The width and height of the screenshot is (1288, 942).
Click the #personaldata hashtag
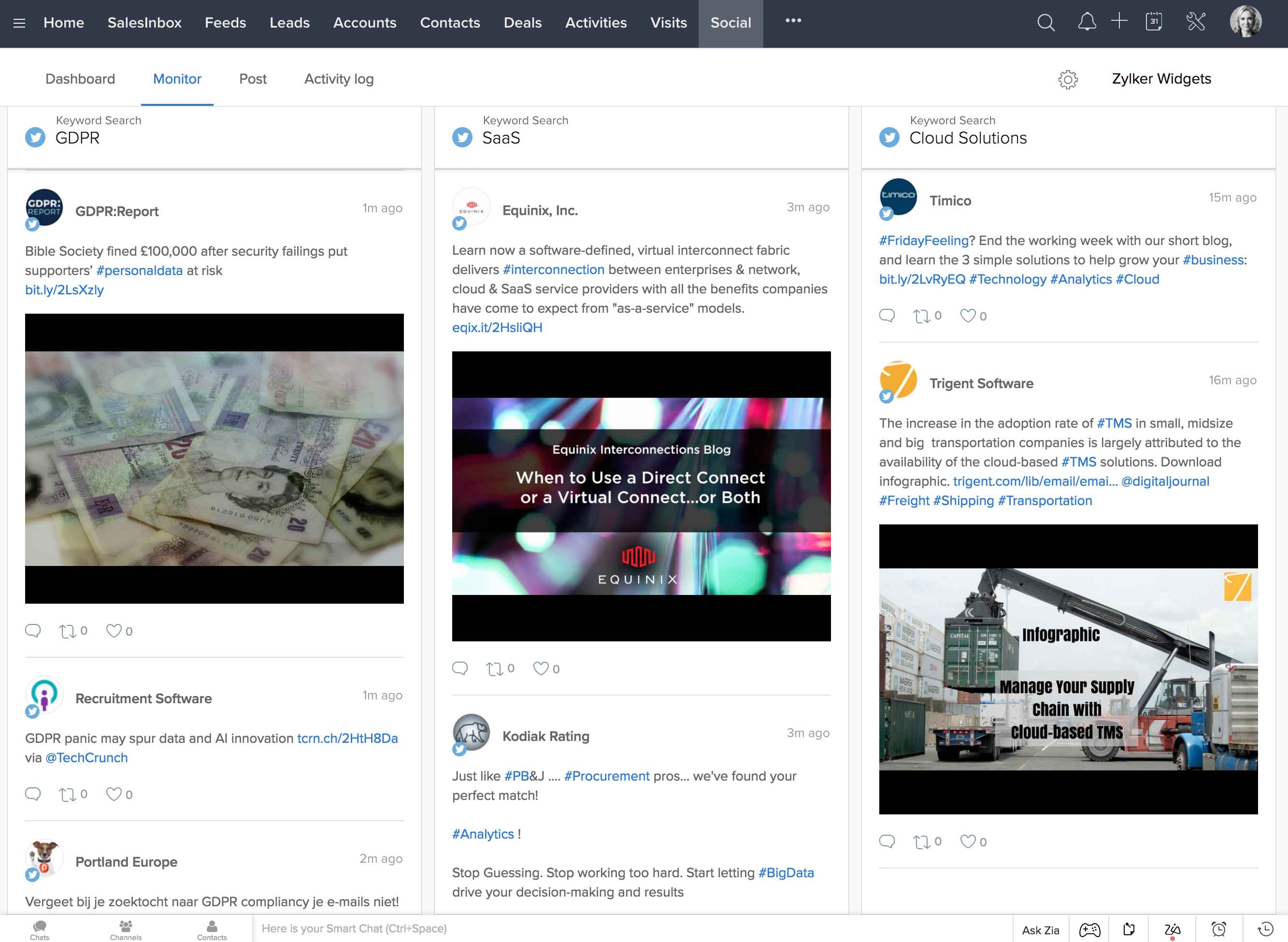140,270
